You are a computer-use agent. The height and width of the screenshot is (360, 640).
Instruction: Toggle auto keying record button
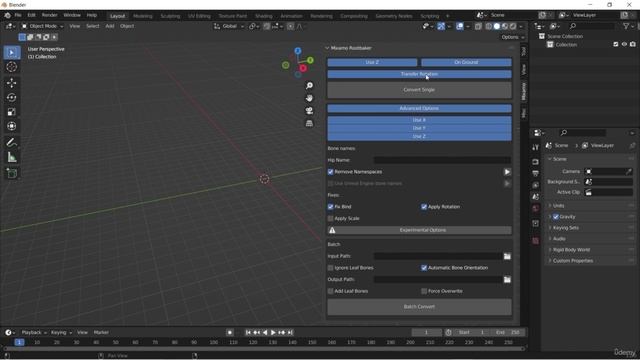[230, 333]
